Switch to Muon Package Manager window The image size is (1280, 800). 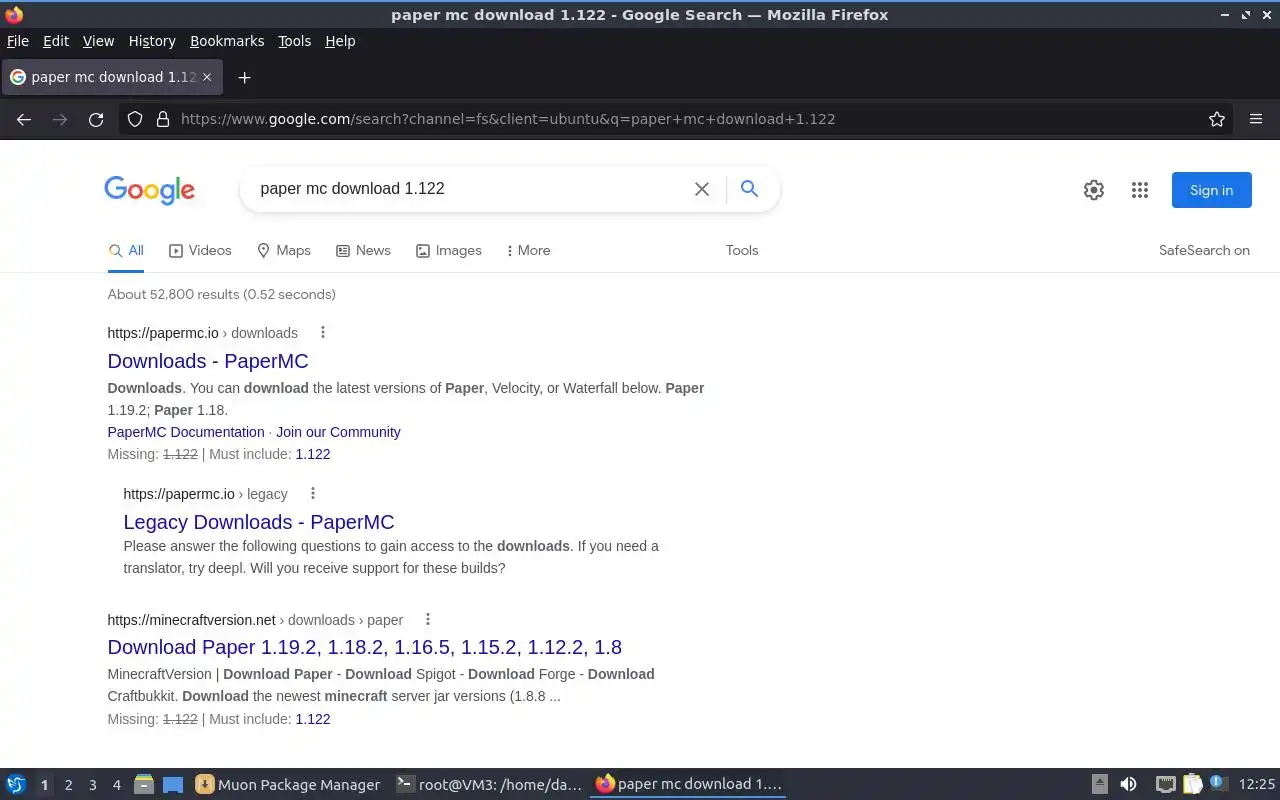[x=288, y=784]
